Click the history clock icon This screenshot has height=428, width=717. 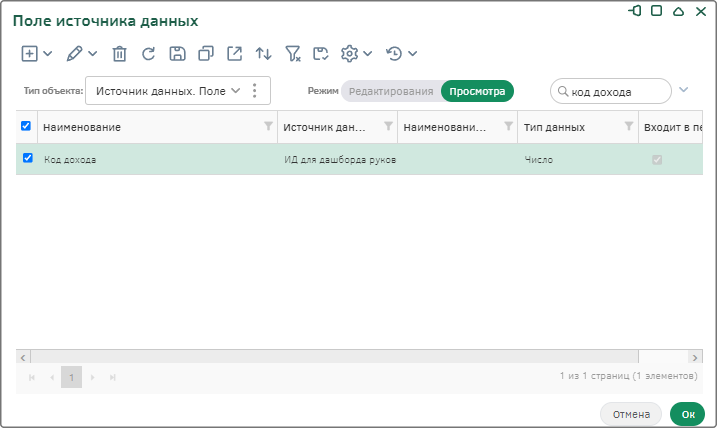[394, 54]
